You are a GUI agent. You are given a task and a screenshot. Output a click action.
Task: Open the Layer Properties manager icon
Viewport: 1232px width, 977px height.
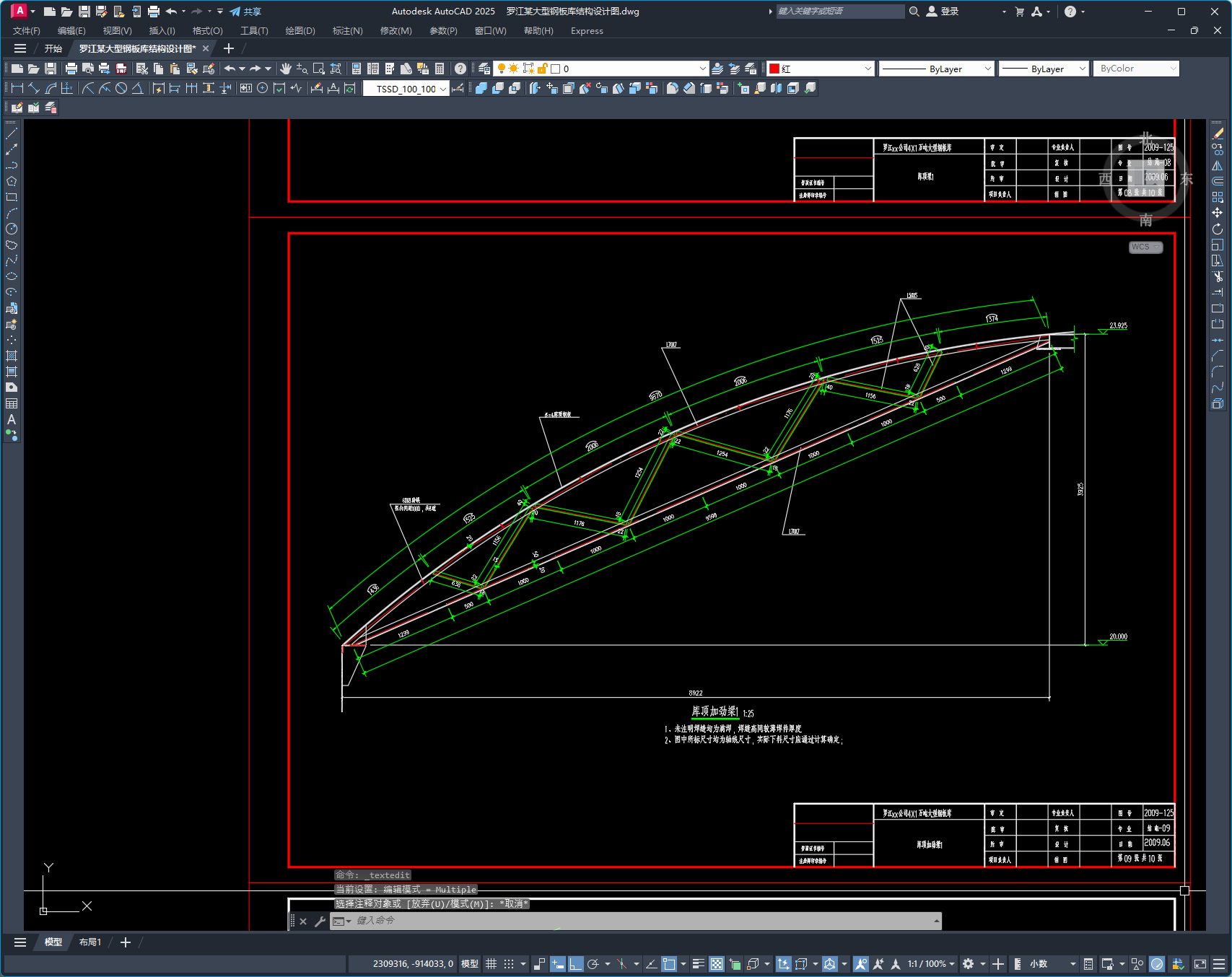point(484,69)
